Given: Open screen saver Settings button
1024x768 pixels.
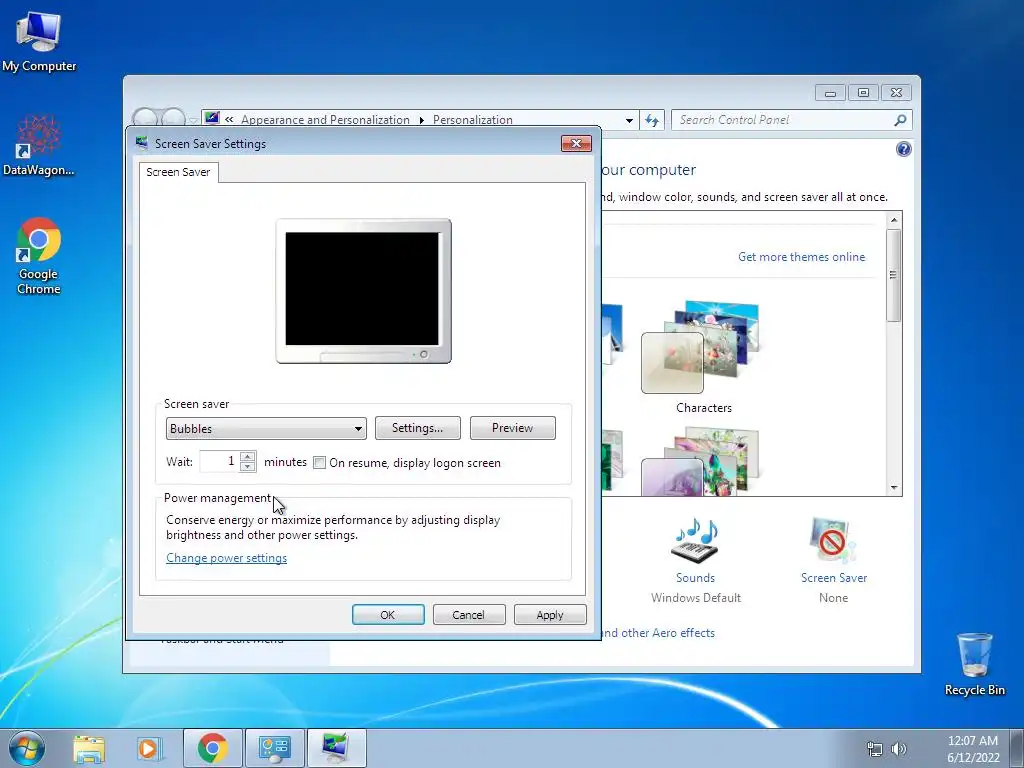Looking at the screenshot, I should point(417,428).
